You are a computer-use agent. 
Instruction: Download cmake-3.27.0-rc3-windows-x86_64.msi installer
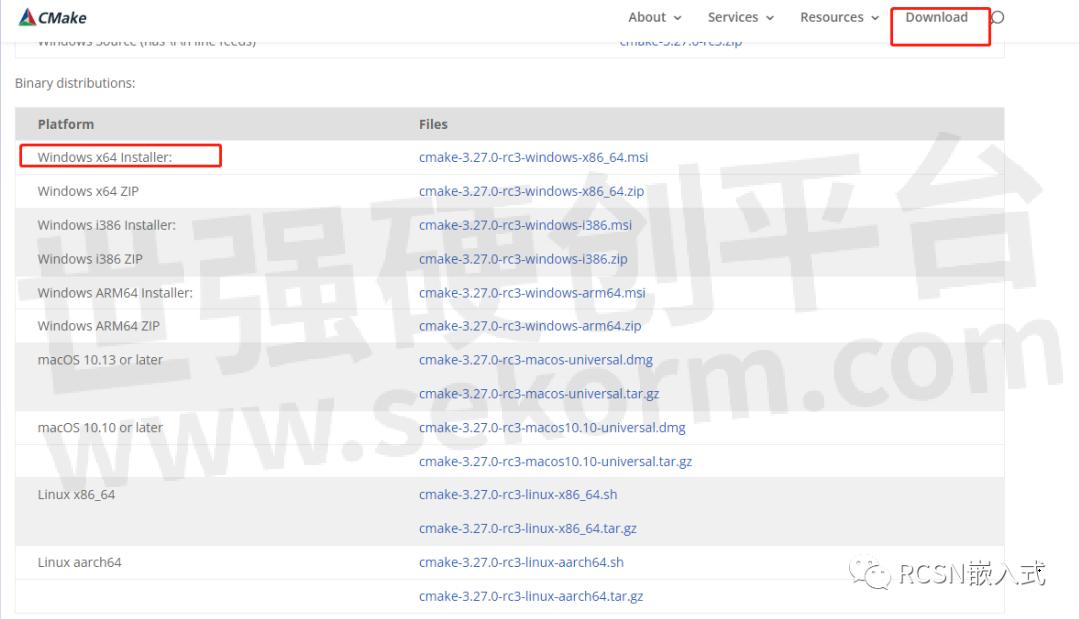coord(534,157)
